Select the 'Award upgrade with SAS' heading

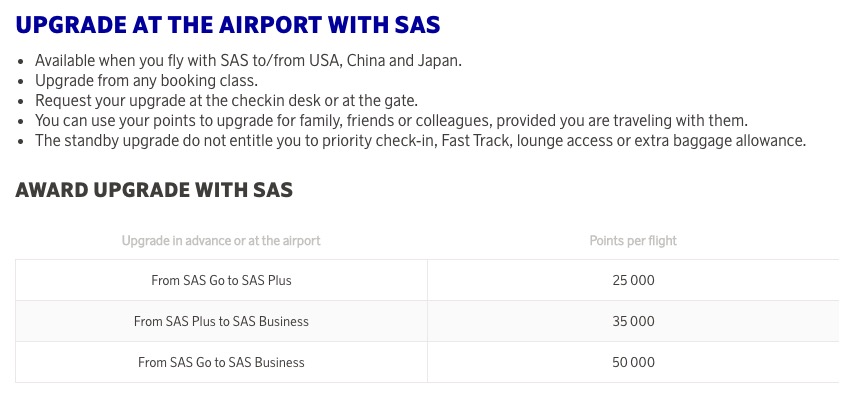tap(154, 190)
